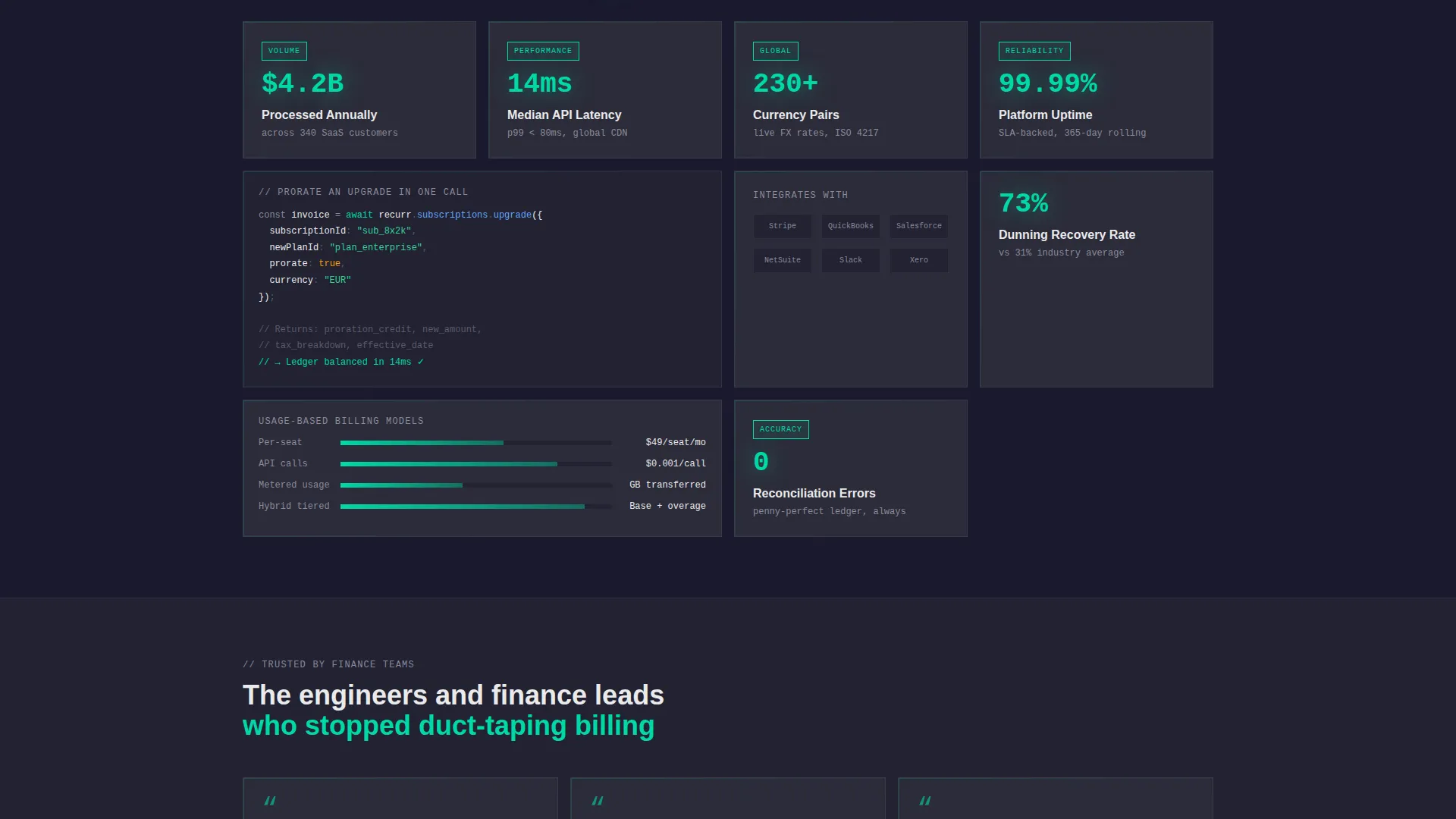
Task: Click the 'GB transferred' label
Action: click(x=667, y=485)
